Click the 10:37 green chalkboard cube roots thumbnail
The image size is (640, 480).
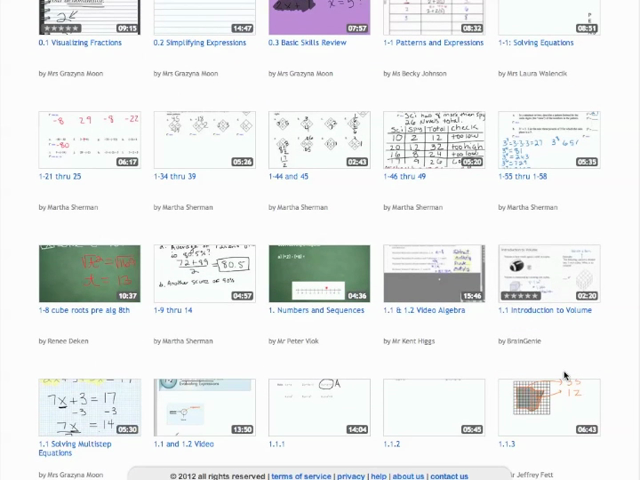(90, 274)
